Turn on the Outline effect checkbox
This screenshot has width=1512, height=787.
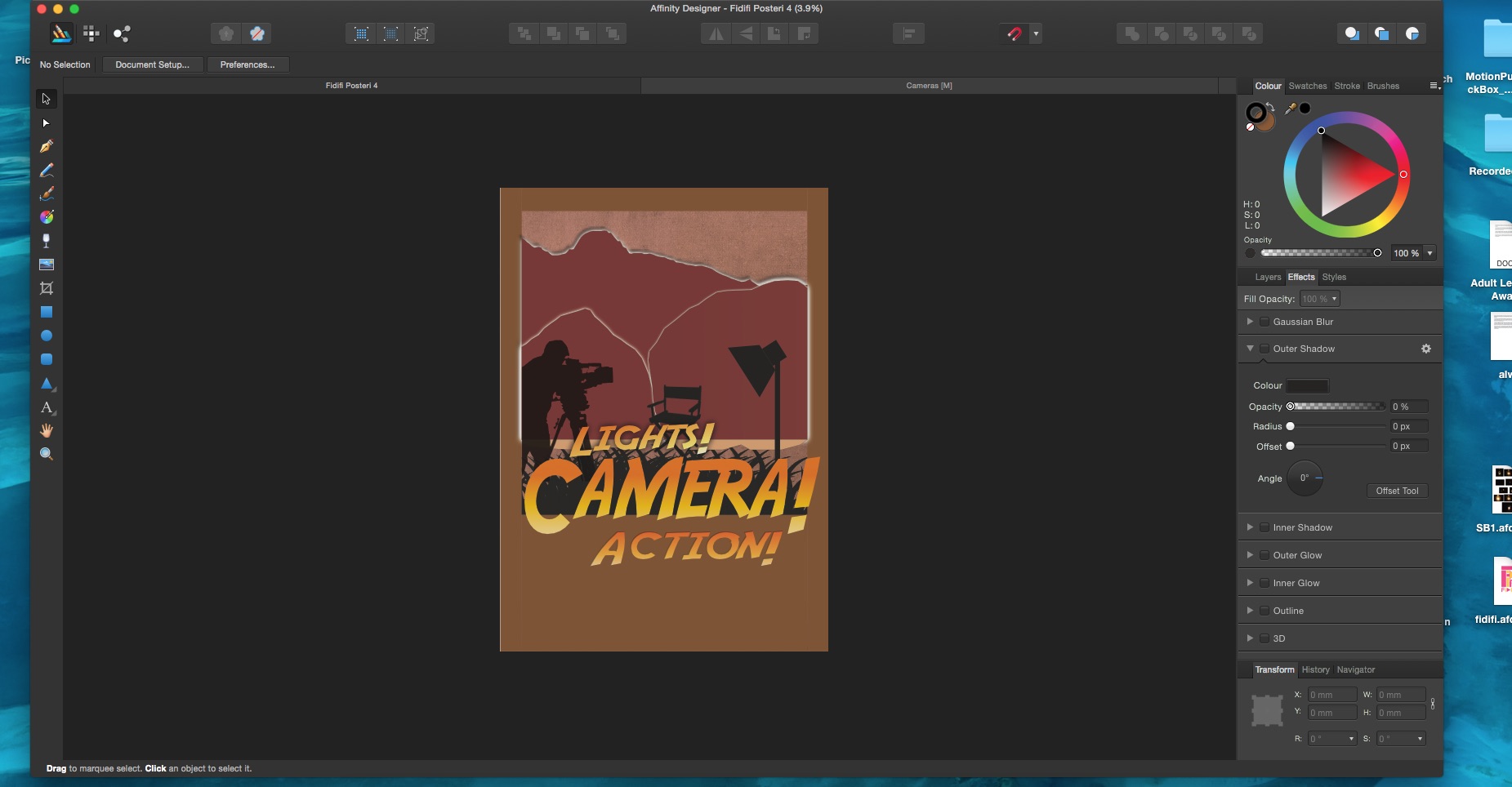coord(1264,611)
